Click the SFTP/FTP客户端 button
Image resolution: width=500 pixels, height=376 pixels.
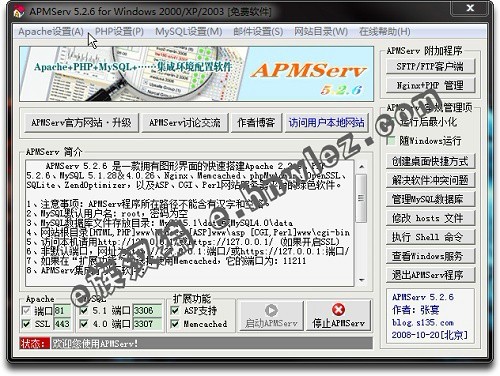pos(430,66)
